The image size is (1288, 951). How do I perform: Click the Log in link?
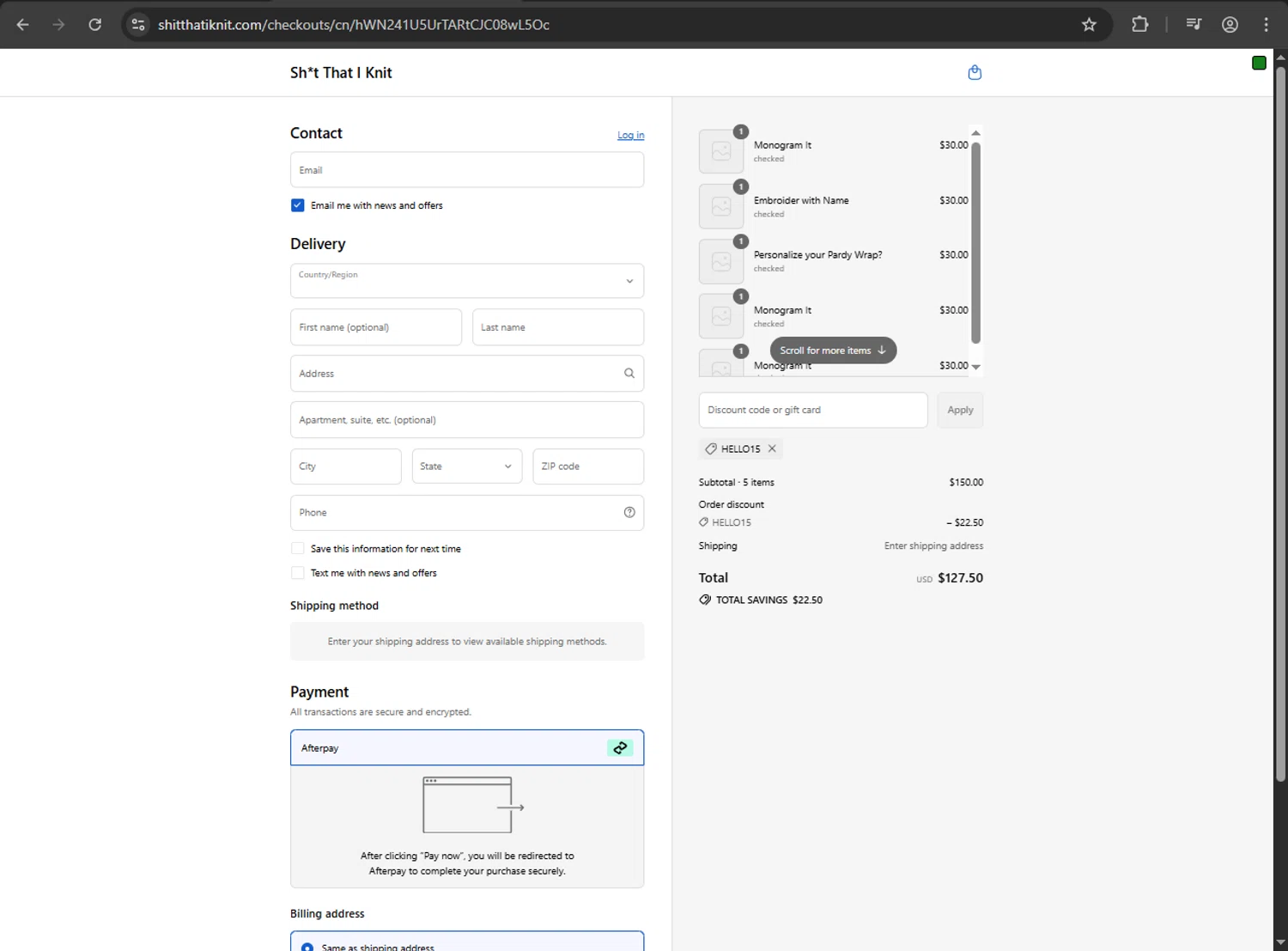tap(630, 135)
